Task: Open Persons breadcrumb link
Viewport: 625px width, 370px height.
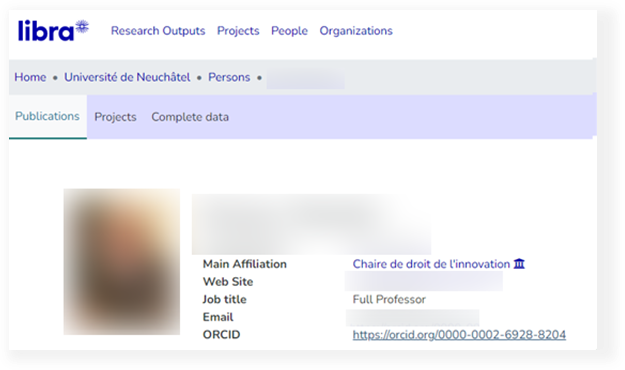Action: pyautogui.click(x=229, y=77)
